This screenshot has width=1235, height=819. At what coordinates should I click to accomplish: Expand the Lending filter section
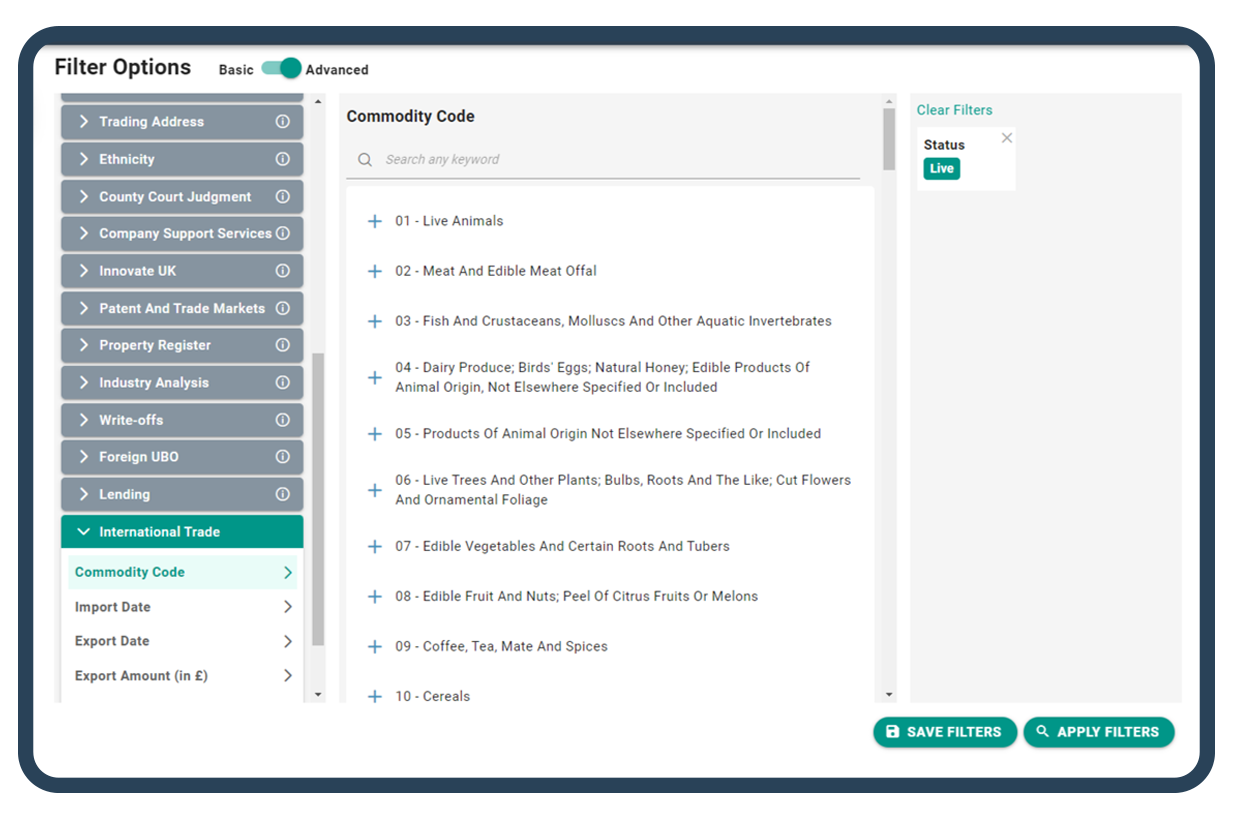click(x=182, y=494)
